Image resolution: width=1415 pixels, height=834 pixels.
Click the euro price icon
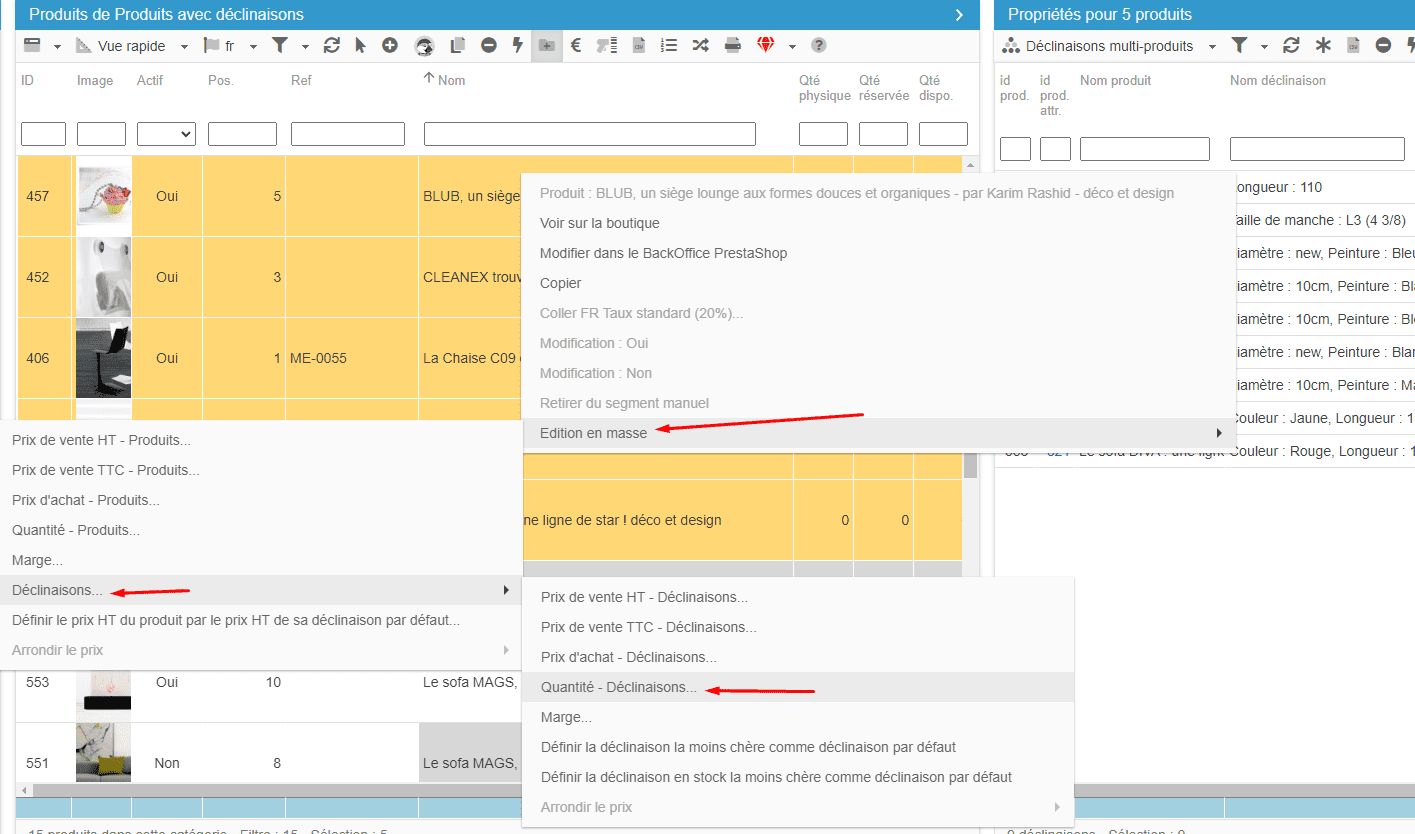[576, 46]
